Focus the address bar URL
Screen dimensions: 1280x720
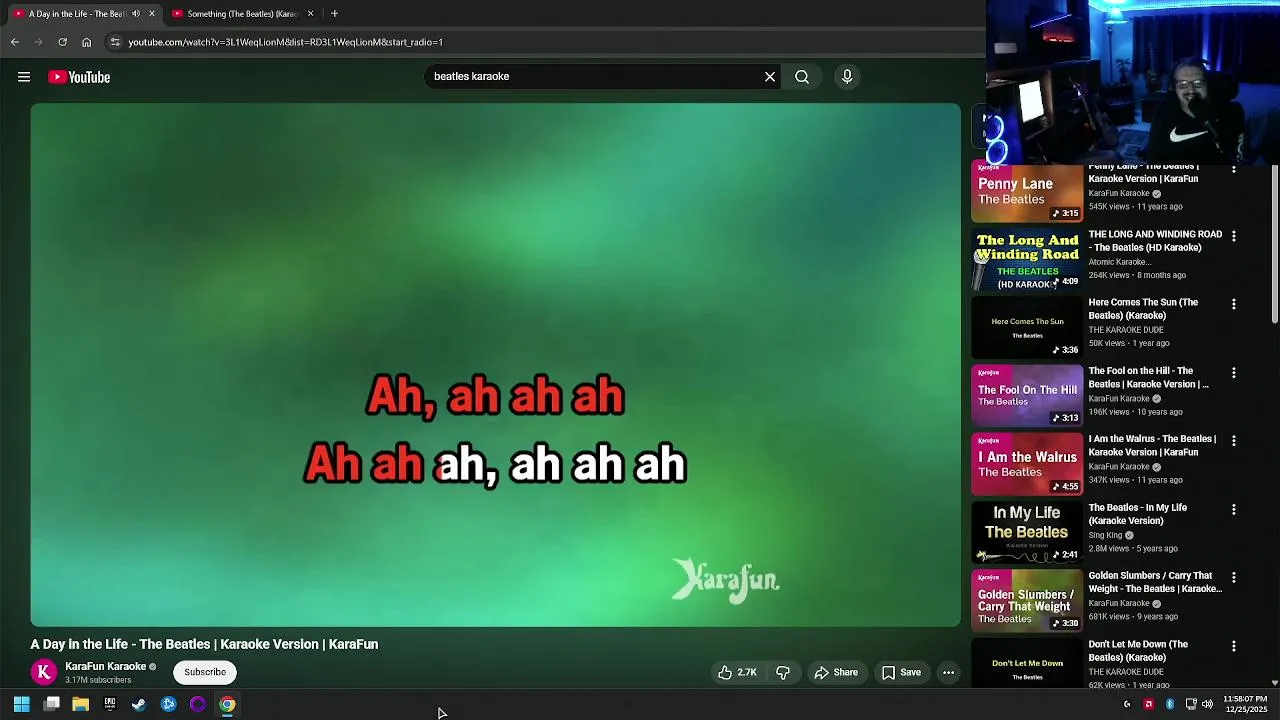coord(285,42)
